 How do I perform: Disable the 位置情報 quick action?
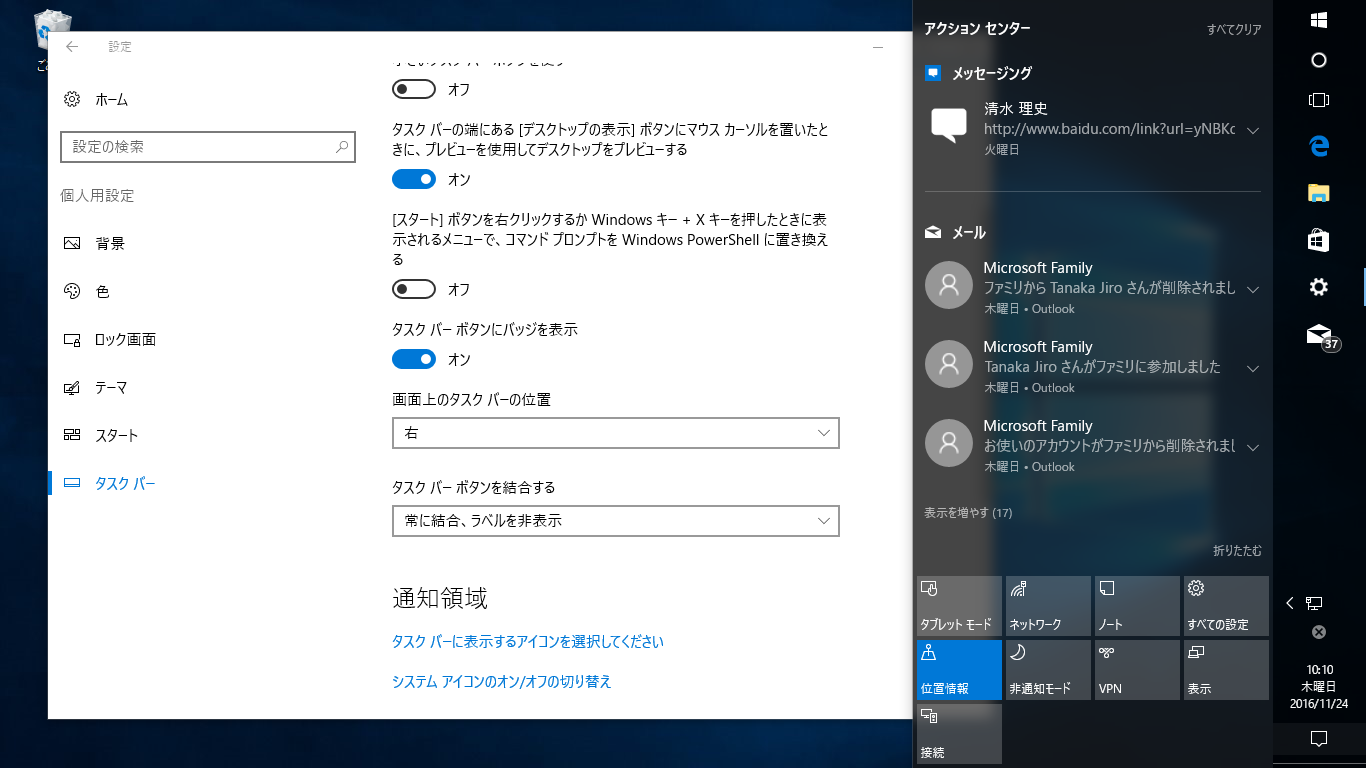958,668
